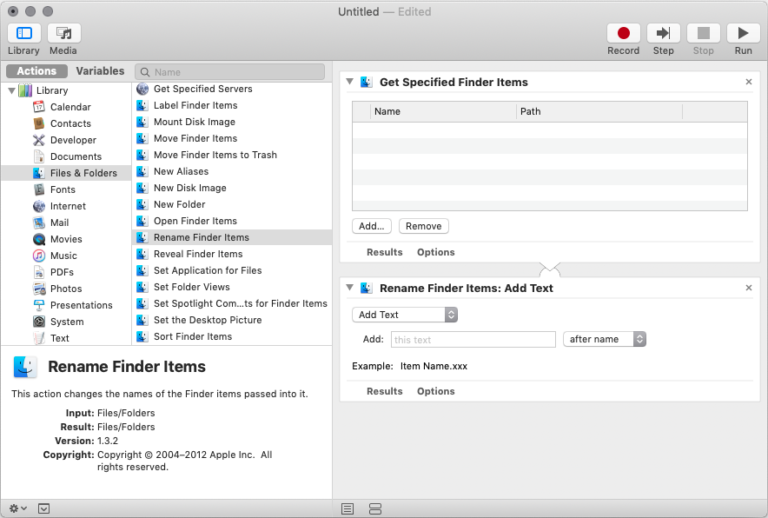Collapse the Library tree
Viewport: 768px width, 518px height.
[12, 91]
